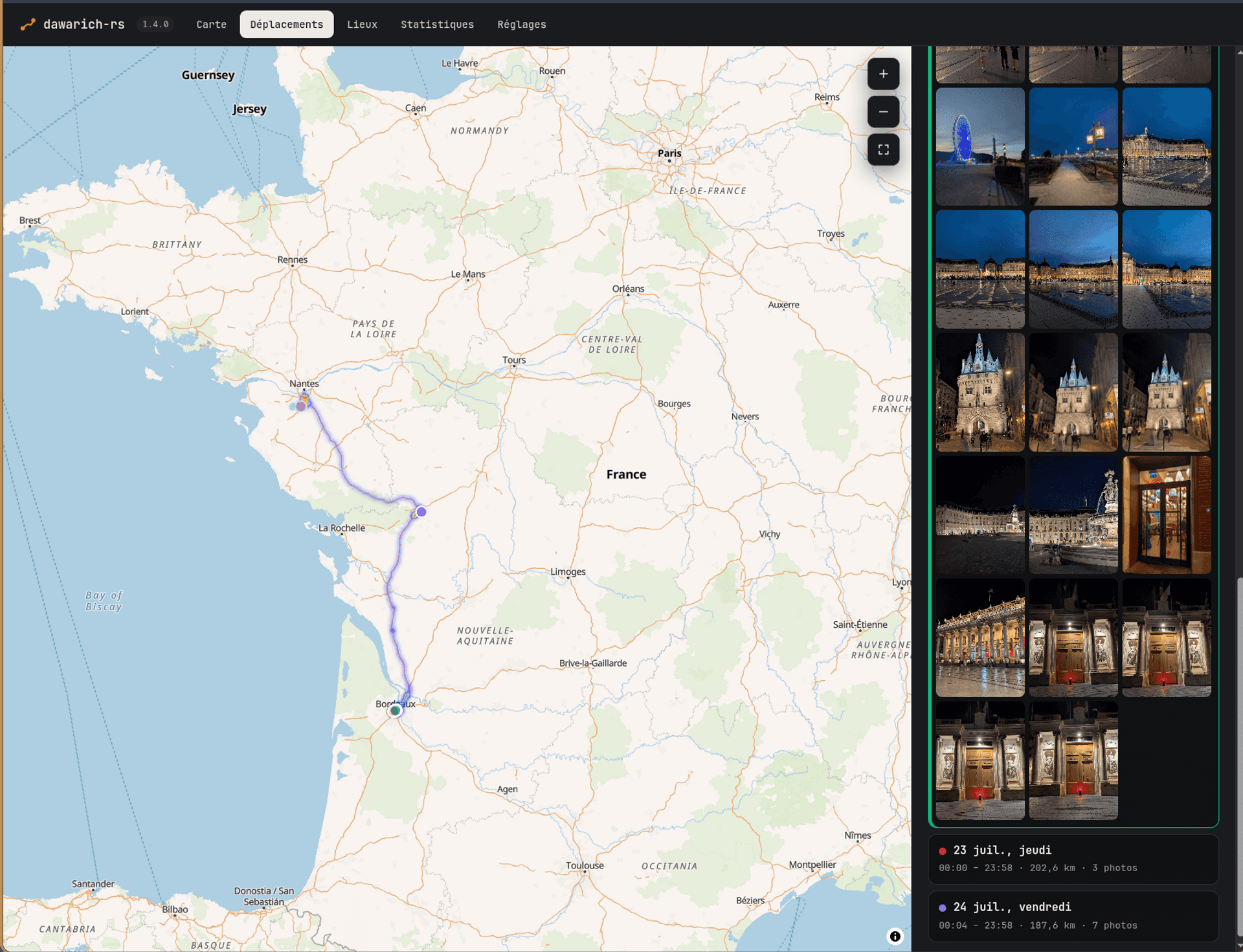Open the blue Ferris wheel photo
Screen dimensions: 1243x952
980,147
